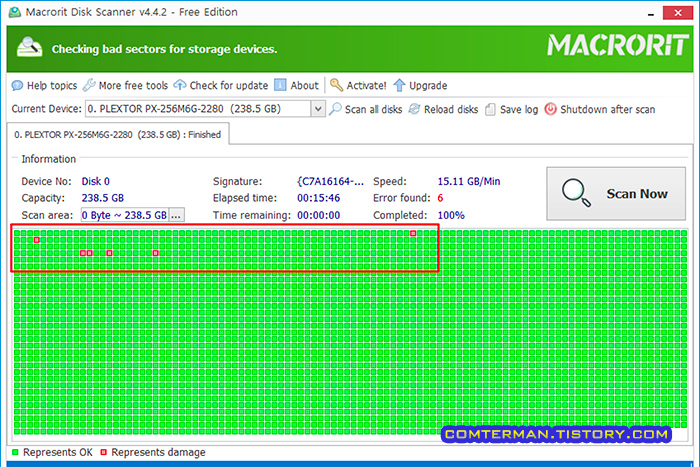Click the Upgrade label
Image resolution: width=700 pixels, height=467 pixels.
coord(428,86)
